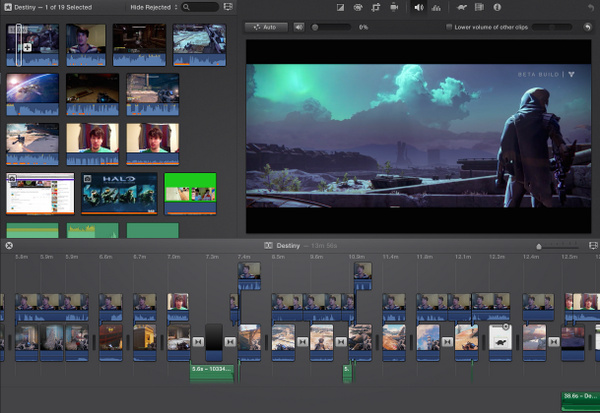This screenshot has height=413, width=600.
Task: Click the project icon left of timeline Destiny title
Action: (x=268, y=245)
